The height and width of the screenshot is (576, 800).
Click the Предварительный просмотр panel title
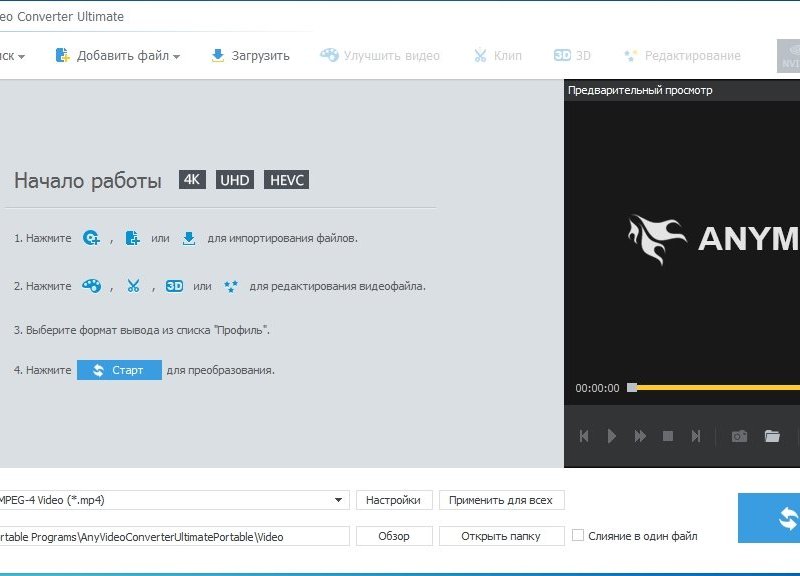coord(640,90)
